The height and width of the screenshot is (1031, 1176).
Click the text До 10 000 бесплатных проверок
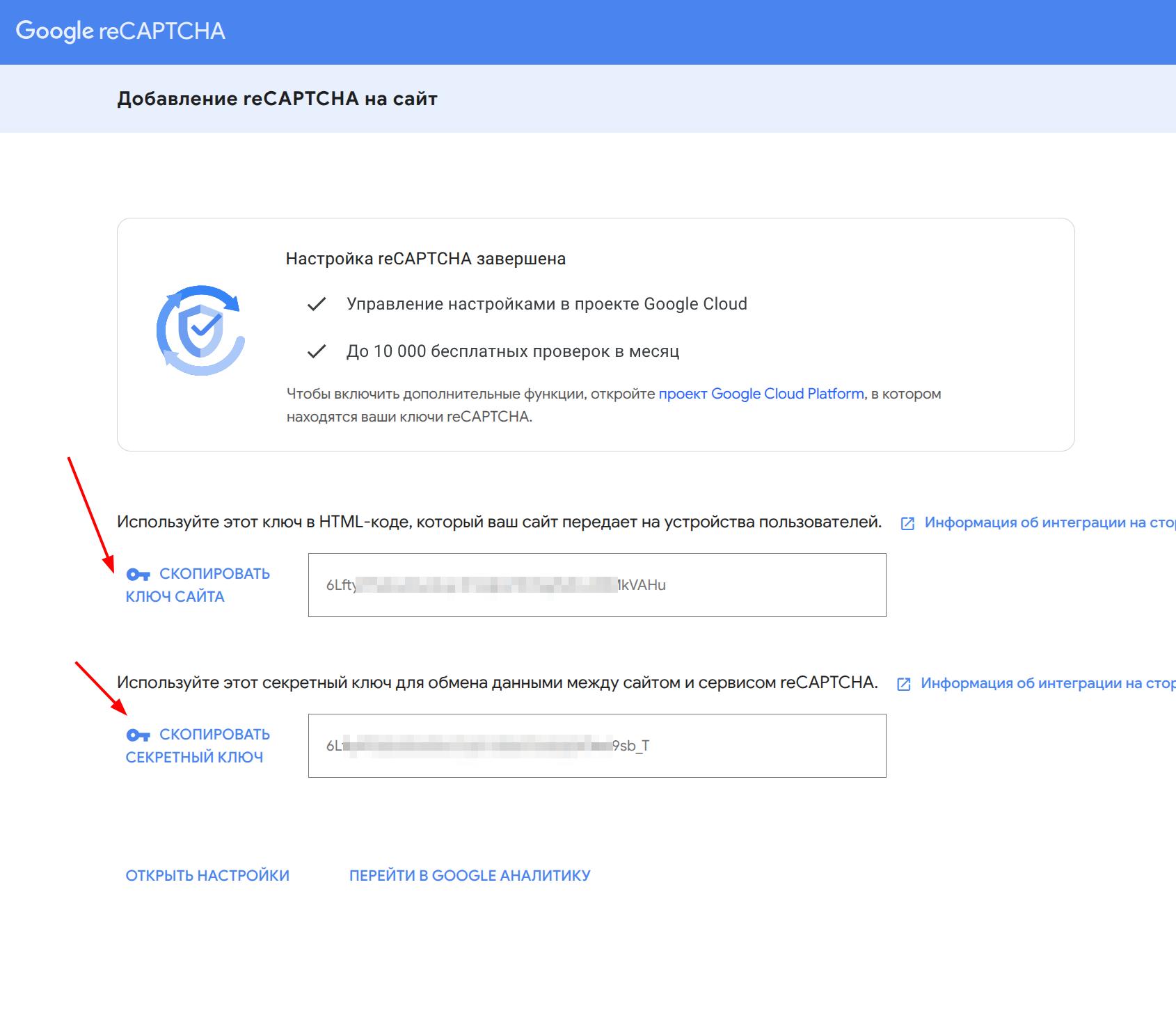pyautogui.click(x=512, y=351)
